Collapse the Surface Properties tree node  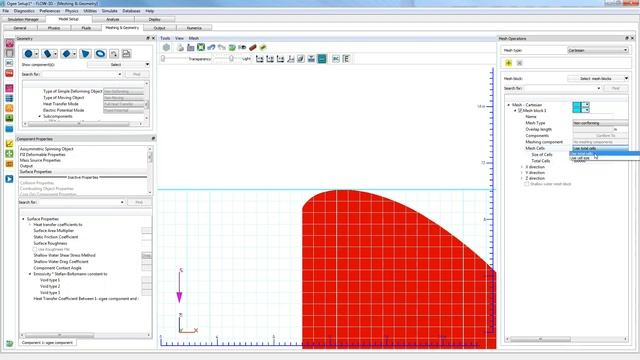coord(23,219)
